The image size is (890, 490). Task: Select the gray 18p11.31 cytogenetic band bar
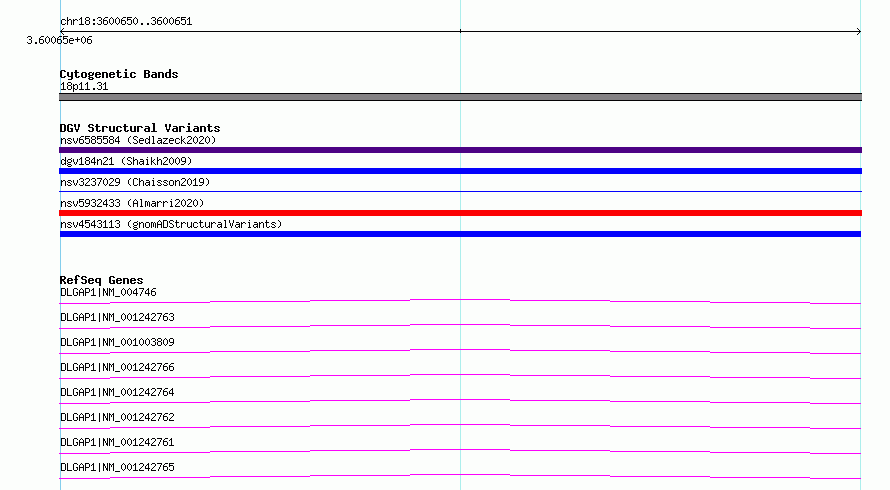click(x=460, y=97)
